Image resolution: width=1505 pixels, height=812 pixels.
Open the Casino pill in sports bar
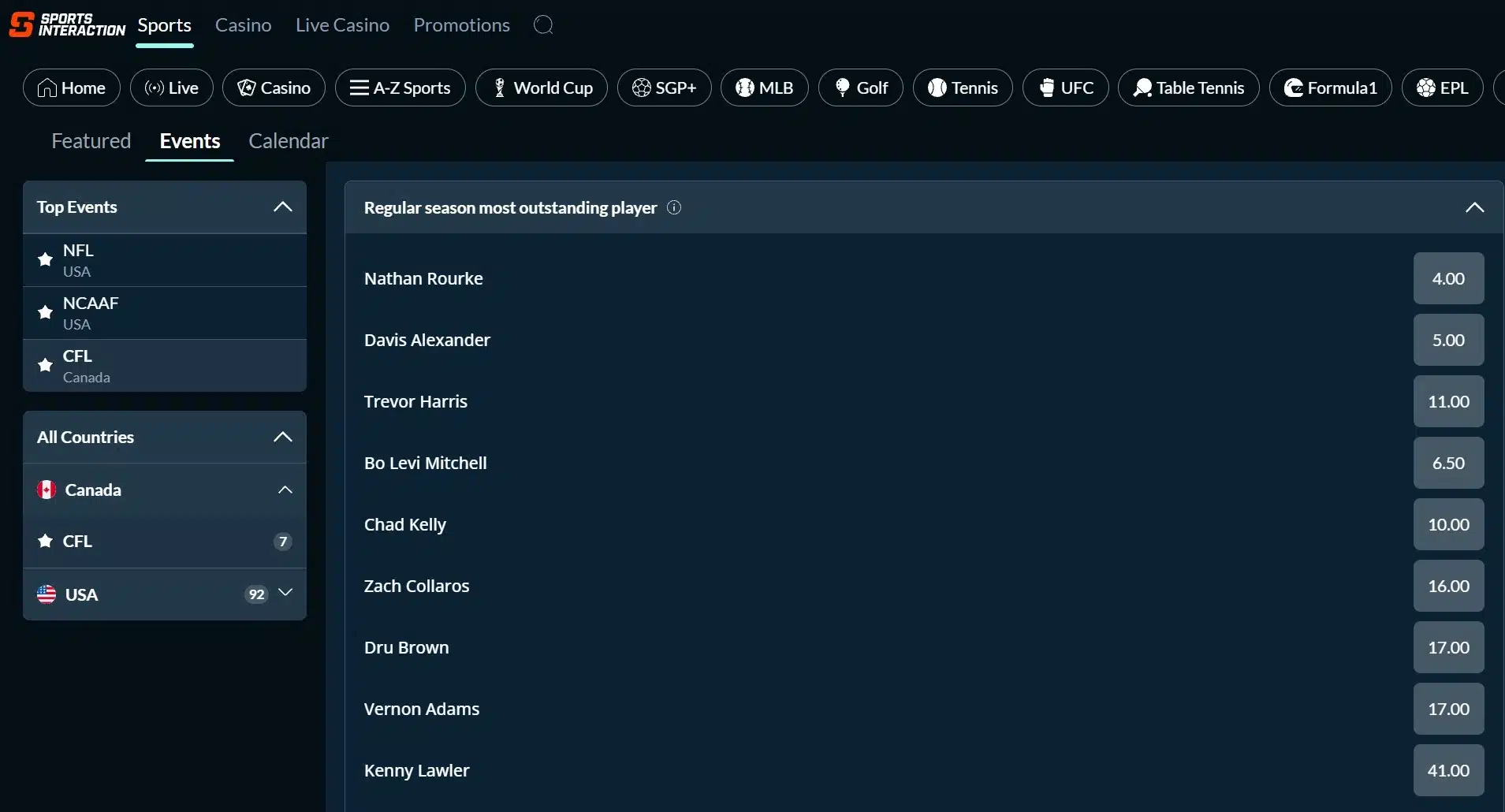pos(274,88)
